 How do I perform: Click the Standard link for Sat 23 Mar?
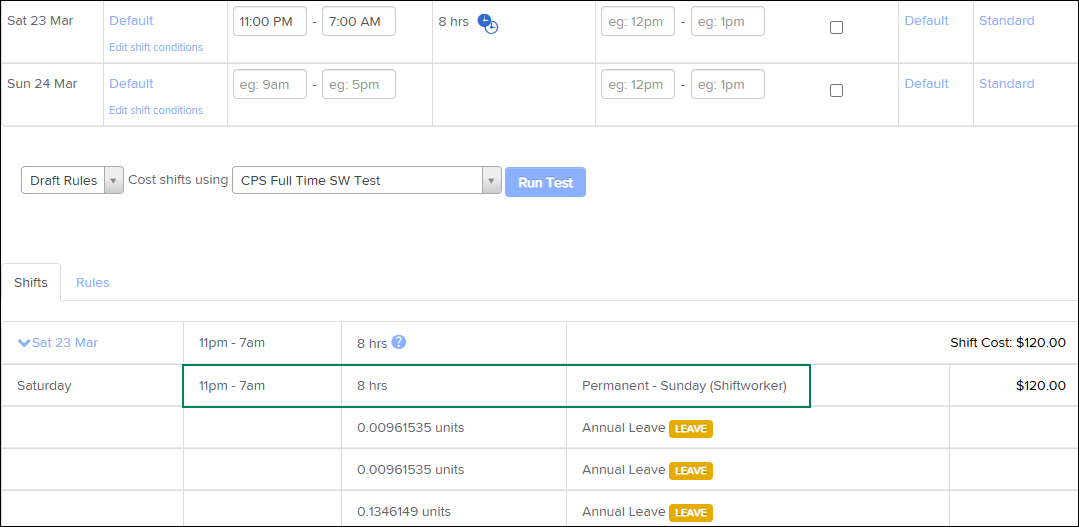1006,21
